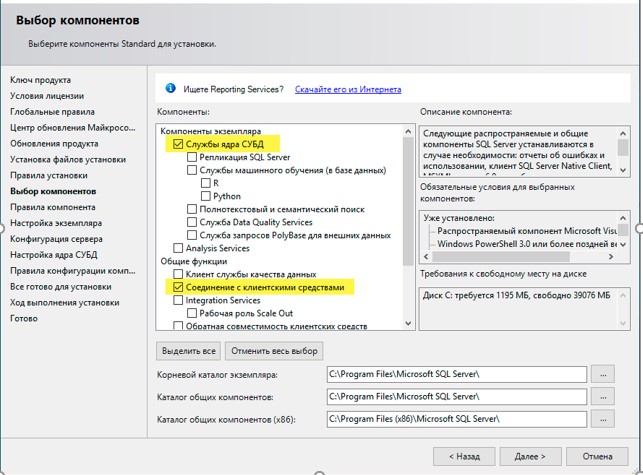Select the 'Центр обновления Майкросо...' step
Image resolution: width=643 pixels, height=475 pixels.
pos(73,128)
